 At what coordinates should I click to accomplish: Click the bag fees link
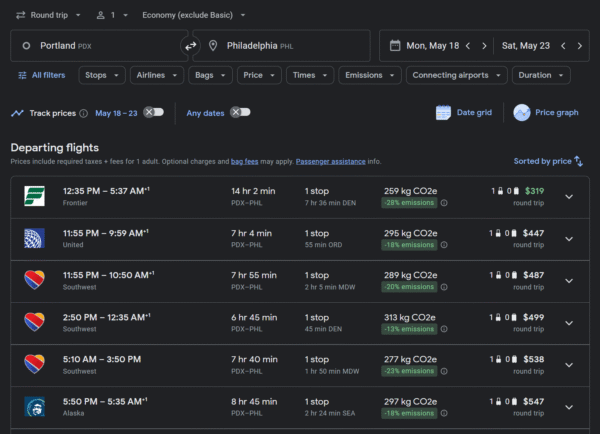coord(245,161)
